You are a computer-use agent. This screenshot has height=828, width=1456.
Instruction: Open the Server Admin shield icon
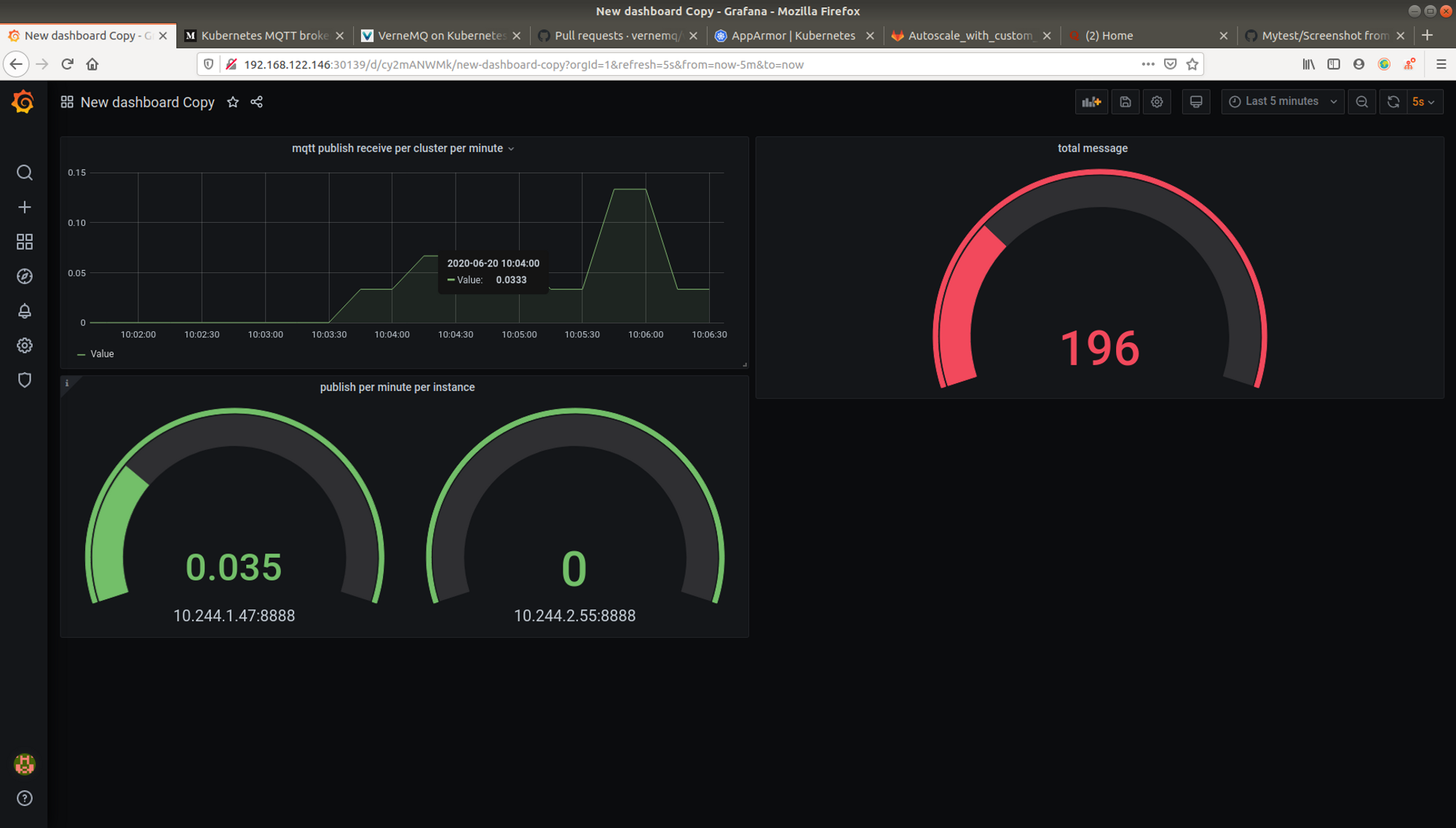(x=24, y=380)
